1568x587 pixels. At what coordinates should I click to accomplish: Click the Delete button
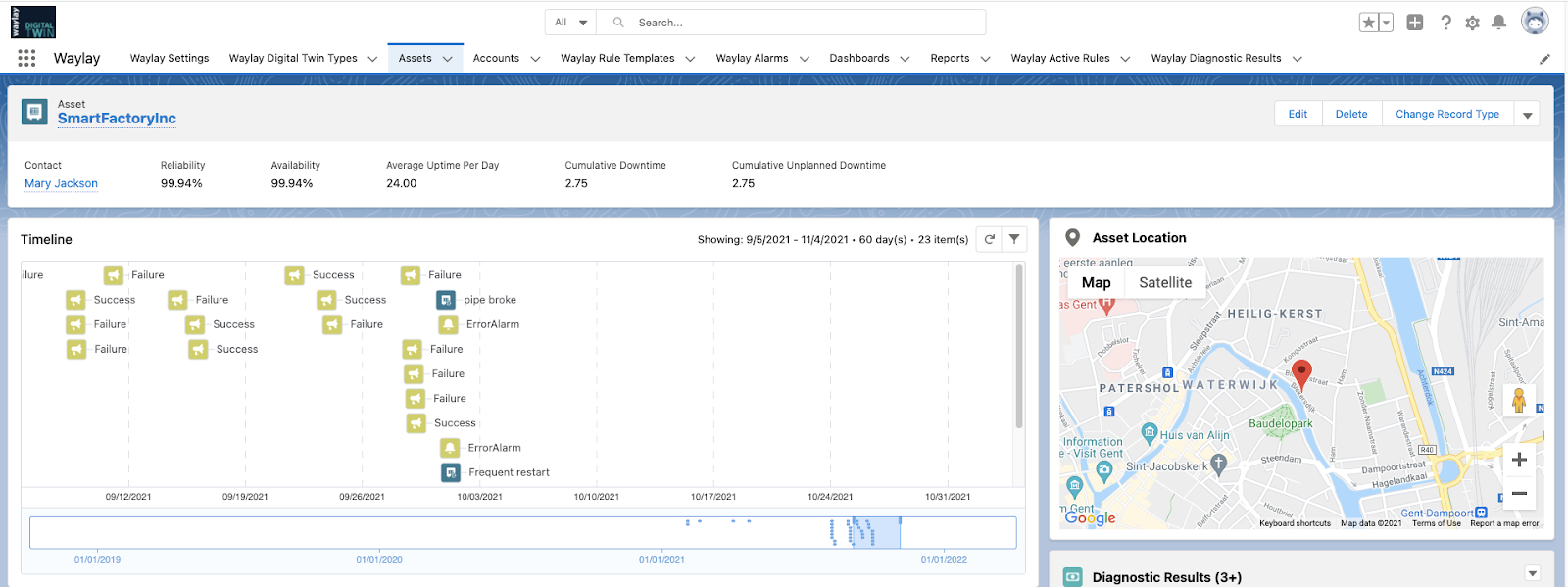tap(1351, 114)
